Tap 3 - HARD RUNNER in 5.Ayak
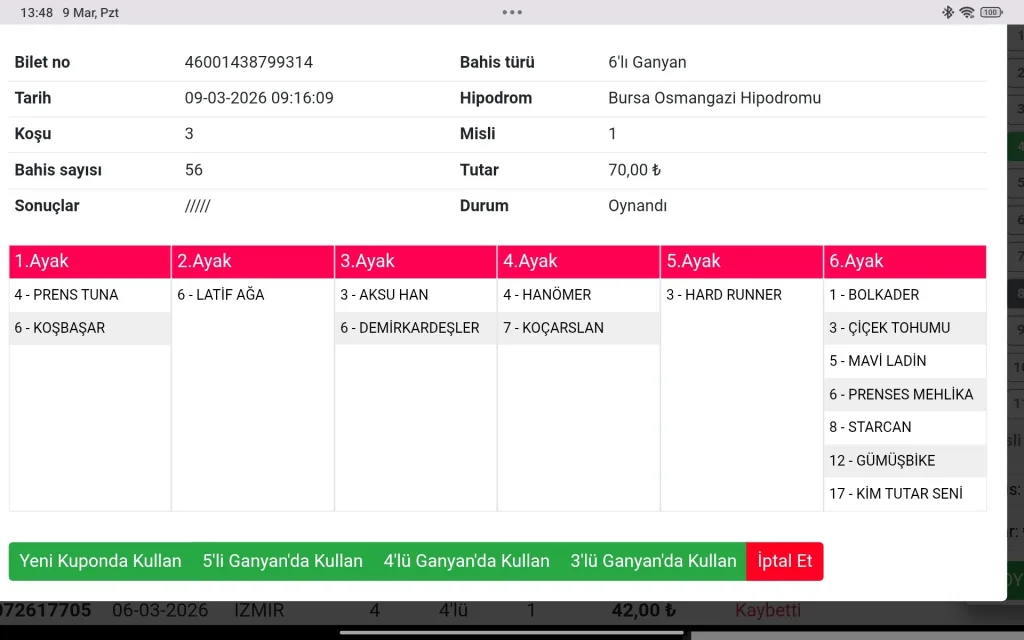 [x=724, y=295]
